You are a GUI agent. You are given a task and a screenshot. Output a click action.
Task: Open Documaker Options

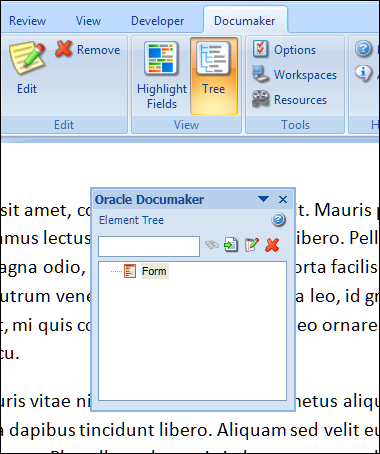[x=284, y=49]
